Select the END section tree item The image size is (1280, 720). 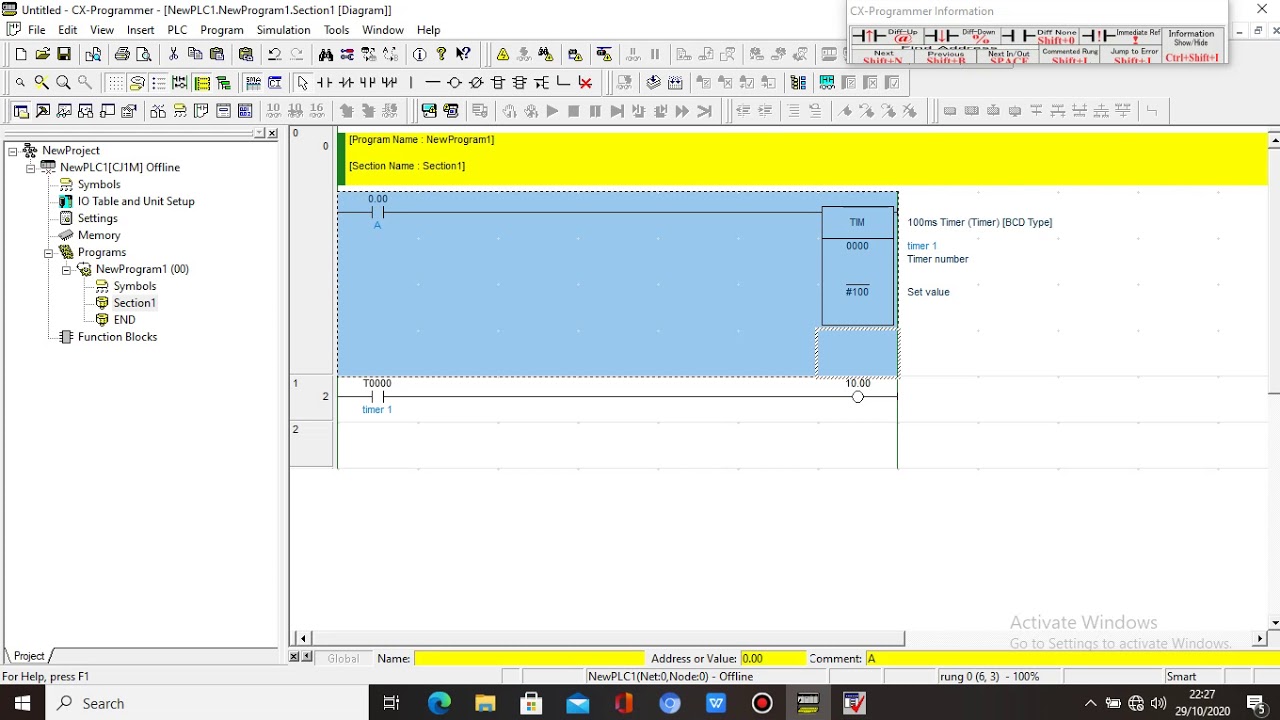coord(124,320)
